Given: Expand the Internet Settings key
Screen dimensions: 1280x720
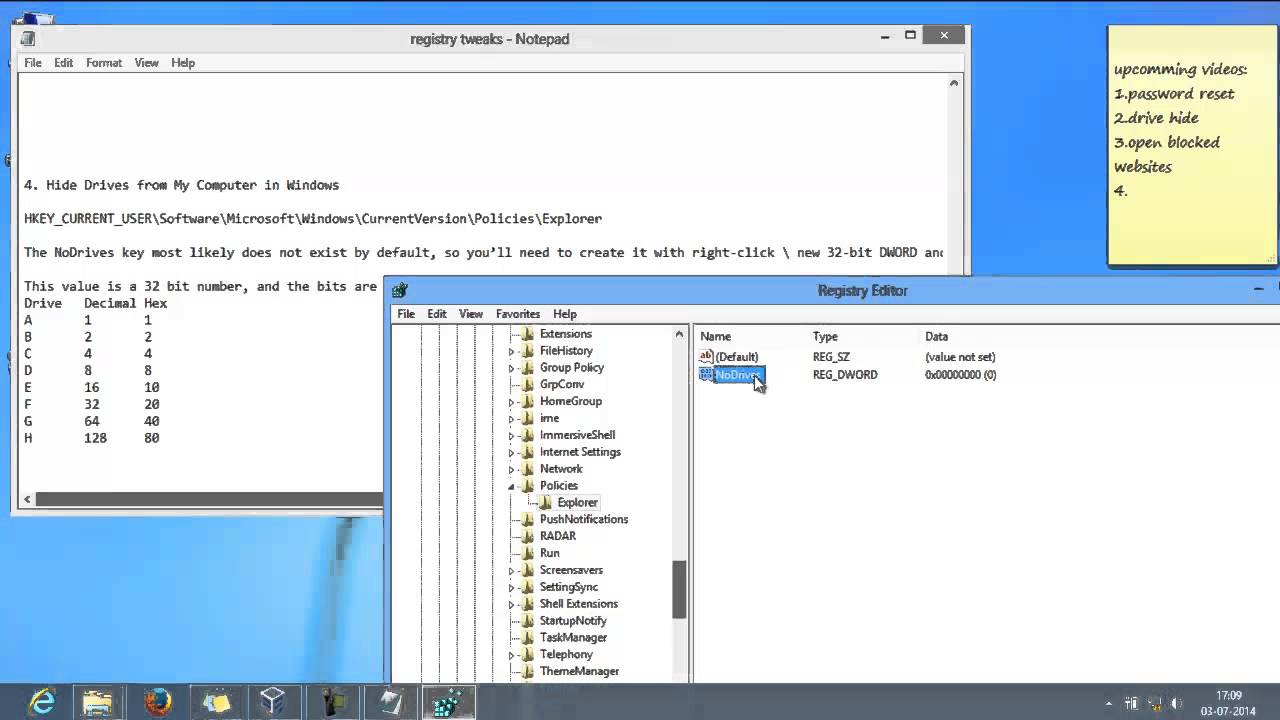Looking at the screenshot, I should coord(511,452).
